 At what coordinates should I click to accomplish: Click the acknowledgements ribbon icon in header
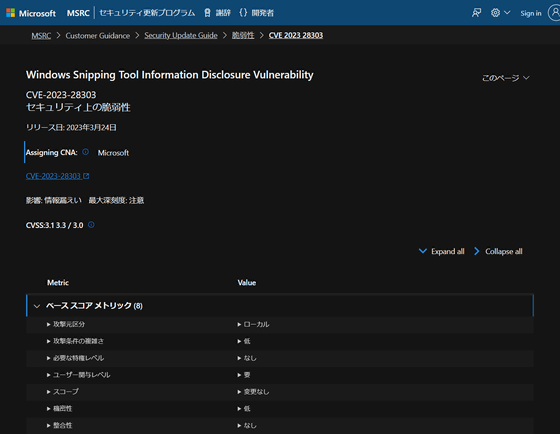pos(207,13)
